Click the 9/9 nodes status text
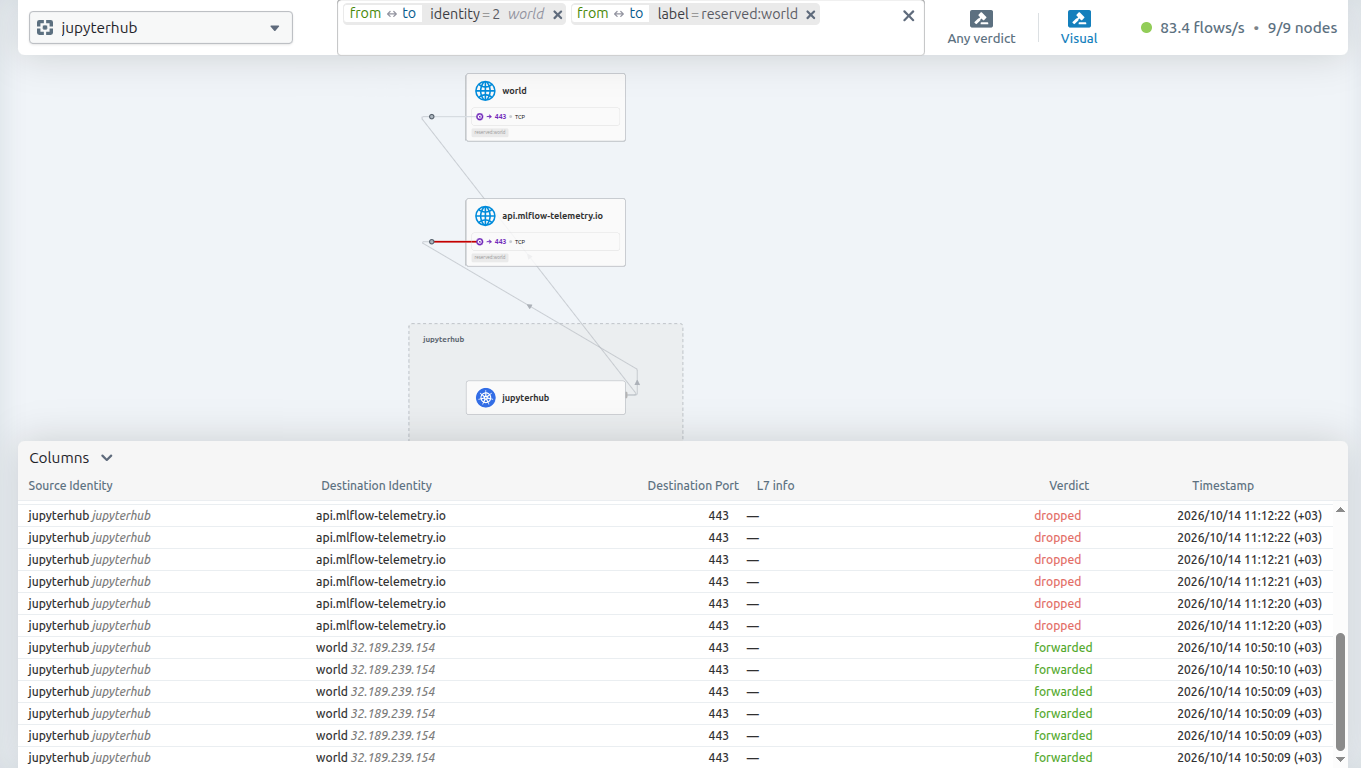The image size is (1361, 768). point(1302,28)
